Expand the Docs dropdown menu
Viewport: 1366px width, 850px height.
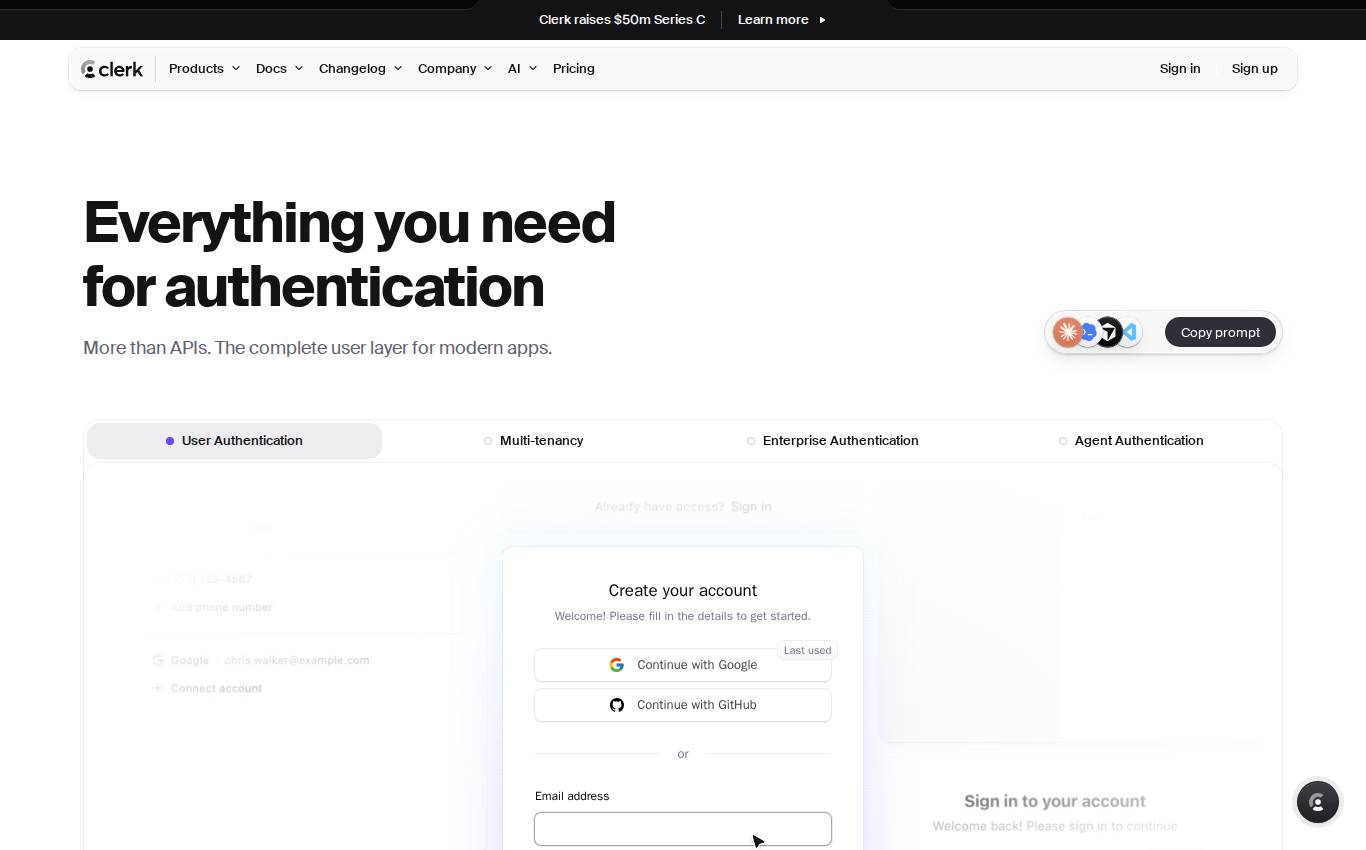click(x=279, y=69)
